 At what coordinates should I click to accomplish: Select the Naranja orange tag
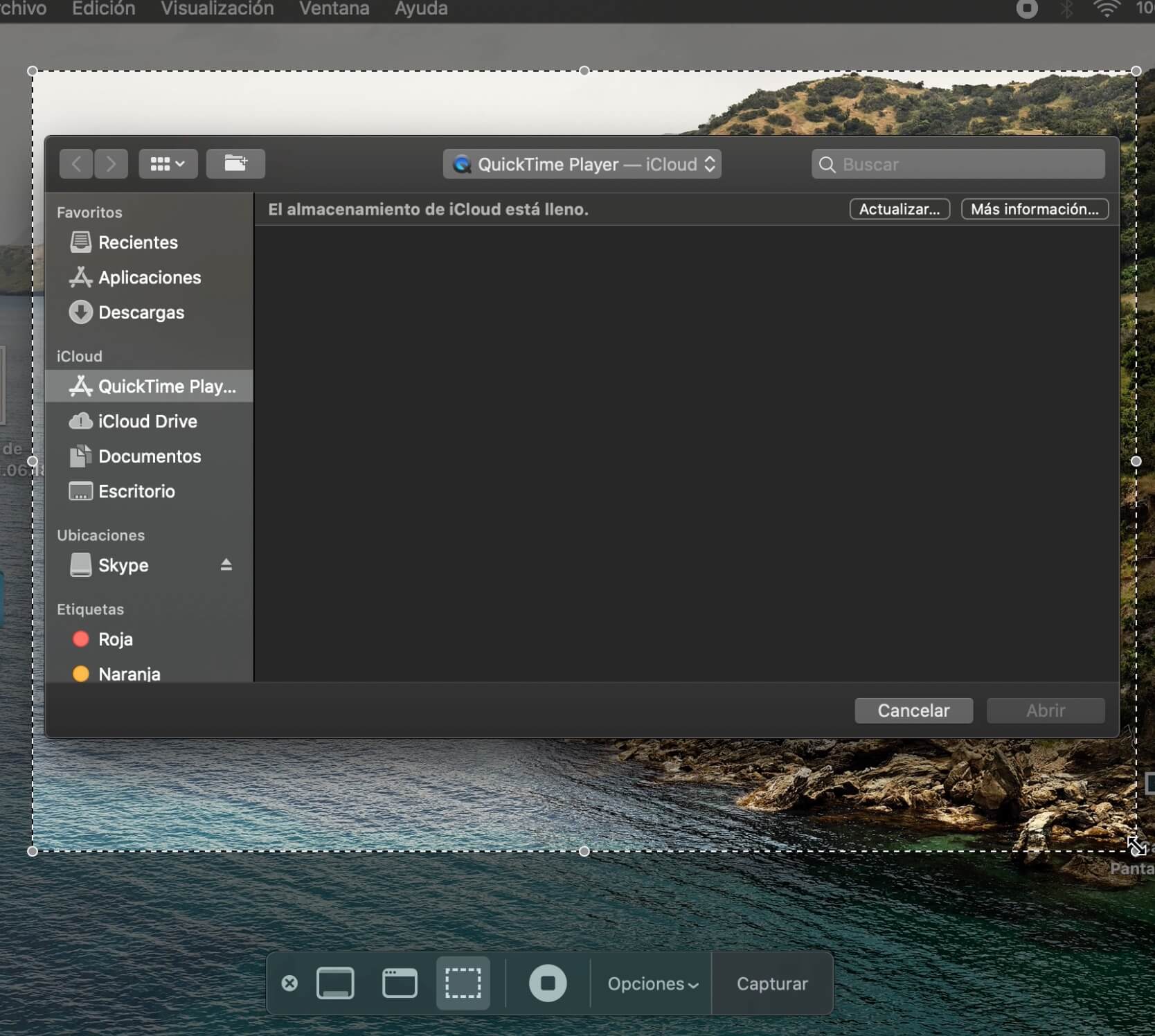pos(150,674)
